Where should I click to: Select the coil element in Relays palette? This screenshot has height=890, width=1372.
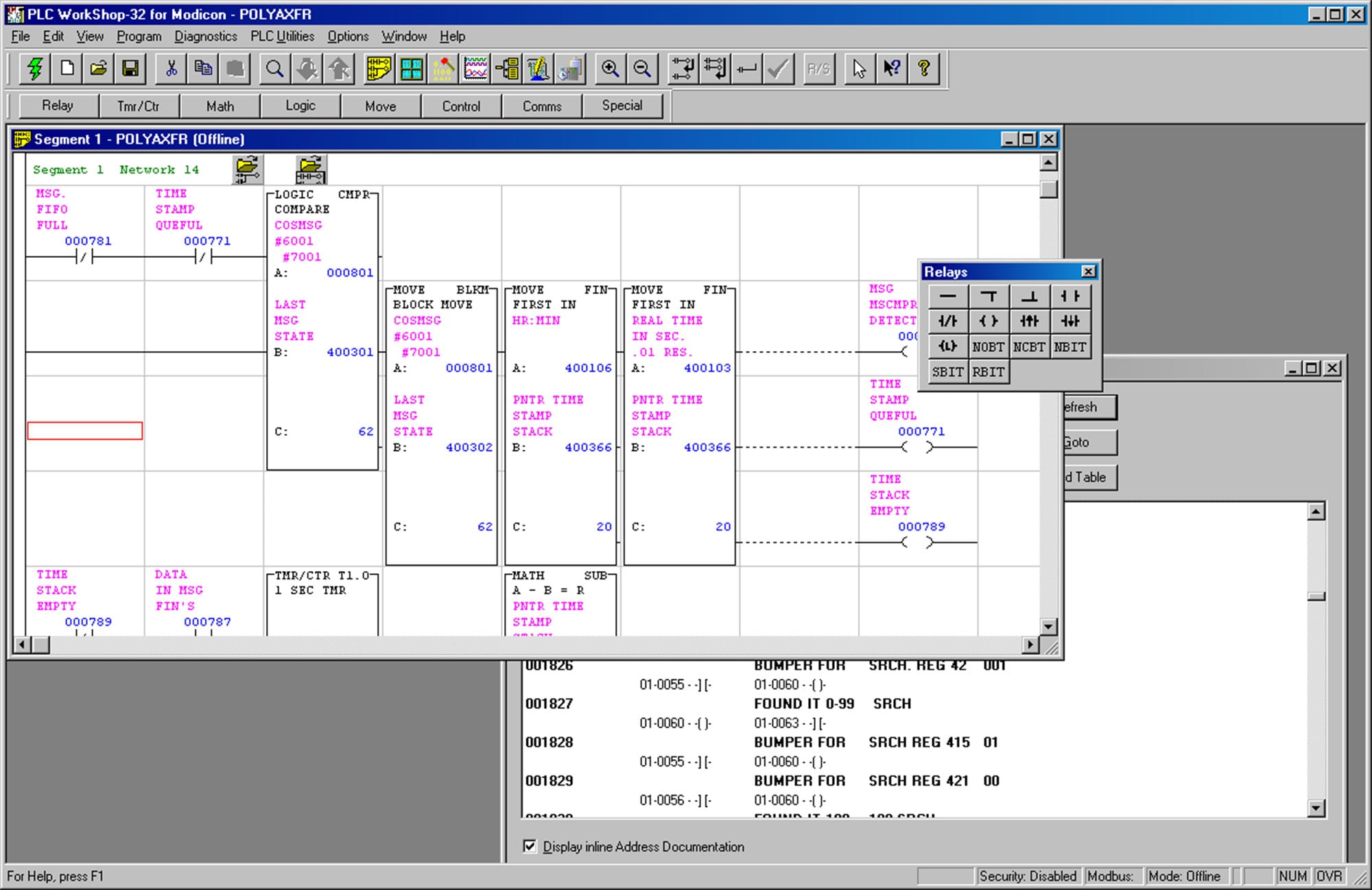coord(989,321)
